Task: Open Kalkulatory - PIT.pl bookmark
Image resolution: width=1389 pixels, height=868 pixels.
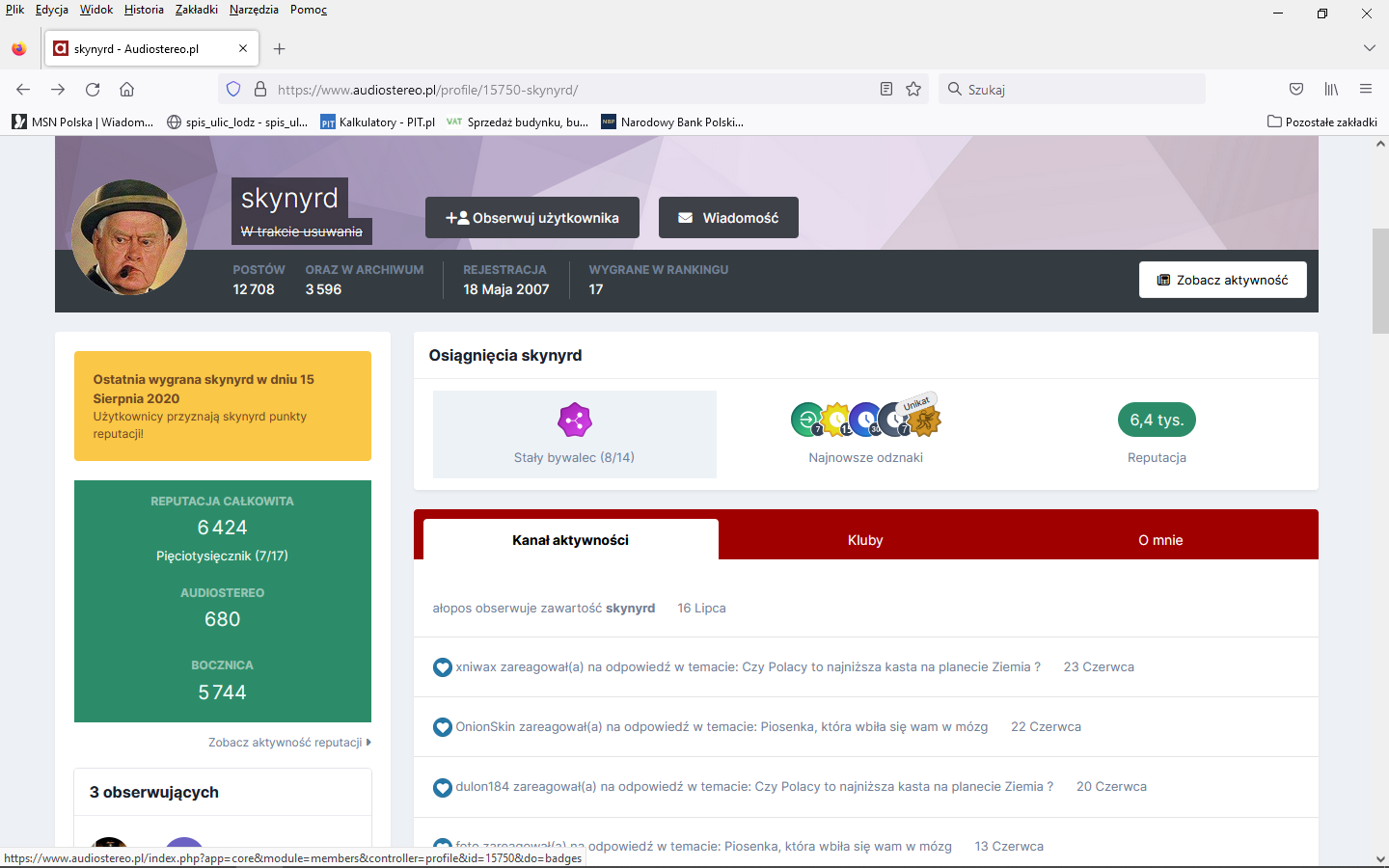Action: pyautogui.click(x=377, y=122)
